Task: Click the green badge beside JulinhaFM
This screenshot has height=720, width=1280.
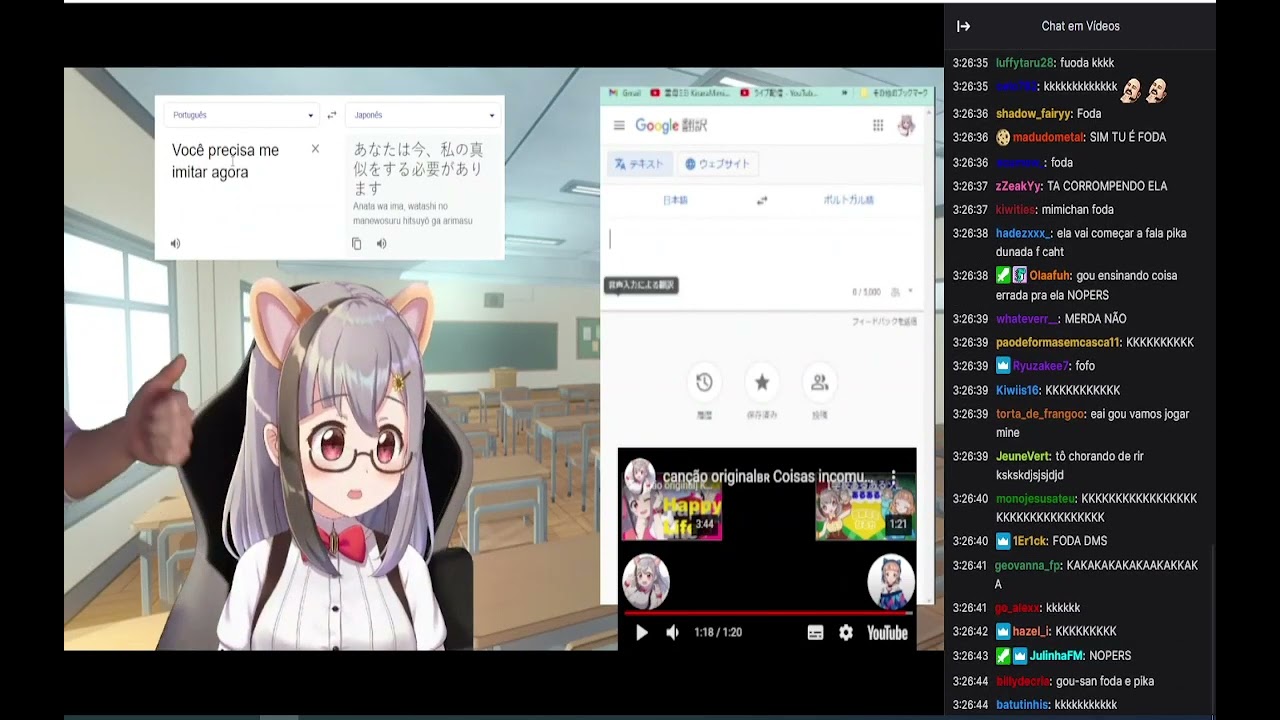Action: coord(1003,656)
